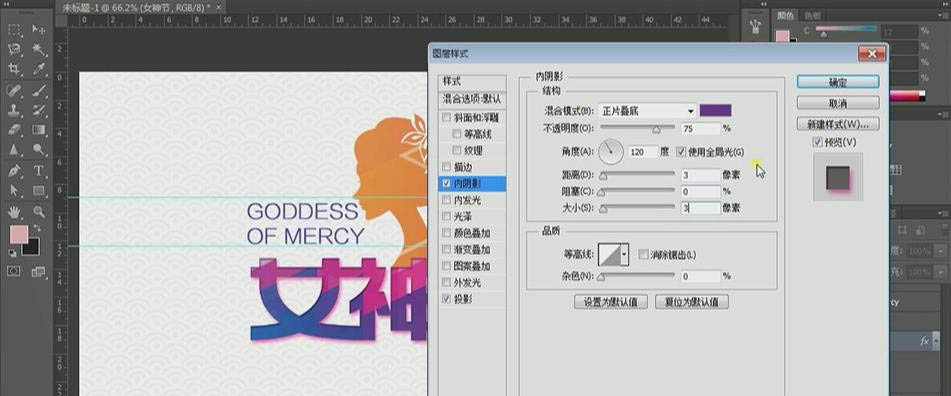Image resolution: width=951 pixels, height=396 pixels.
Task: Select the Rectangle shape tool
Action: pyautogui.click(x=39, y=190)
